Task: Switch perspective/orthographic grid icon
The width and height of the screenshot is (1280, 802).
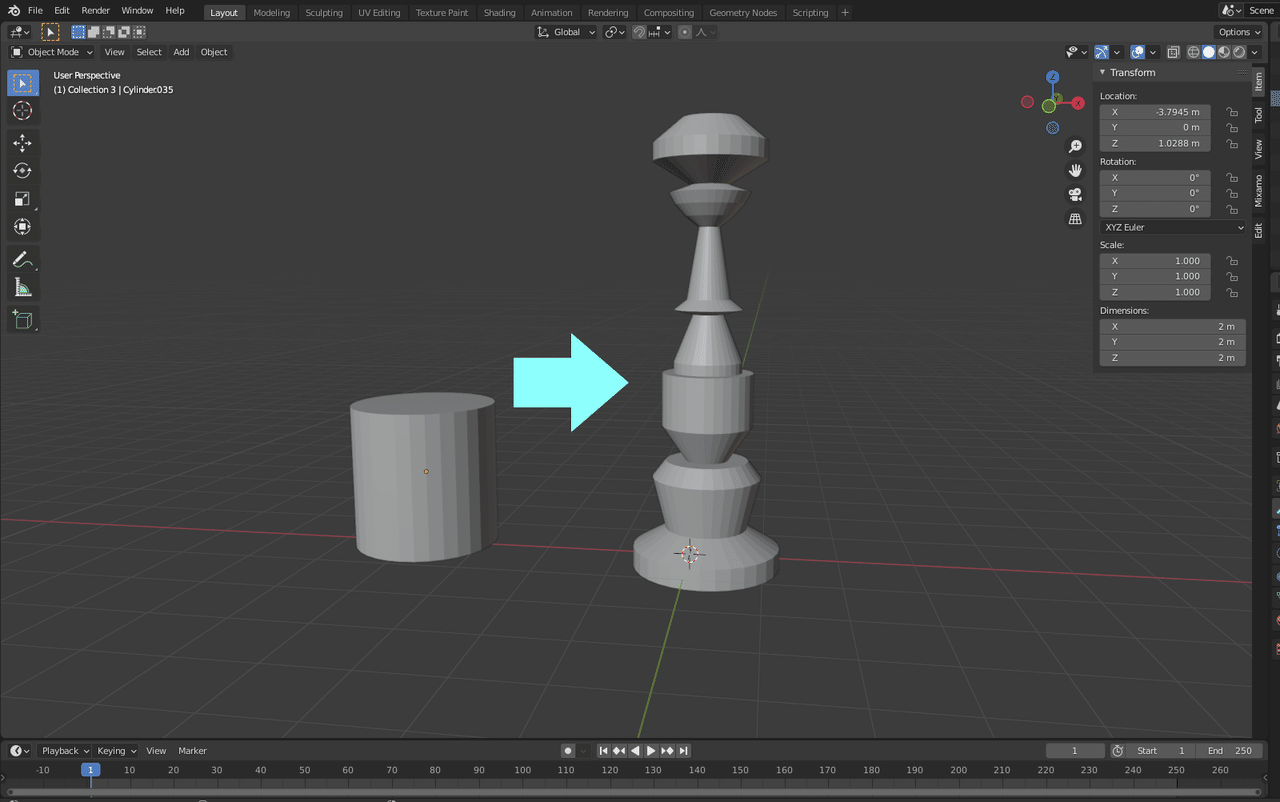Action: click(x=1076, y=219)
